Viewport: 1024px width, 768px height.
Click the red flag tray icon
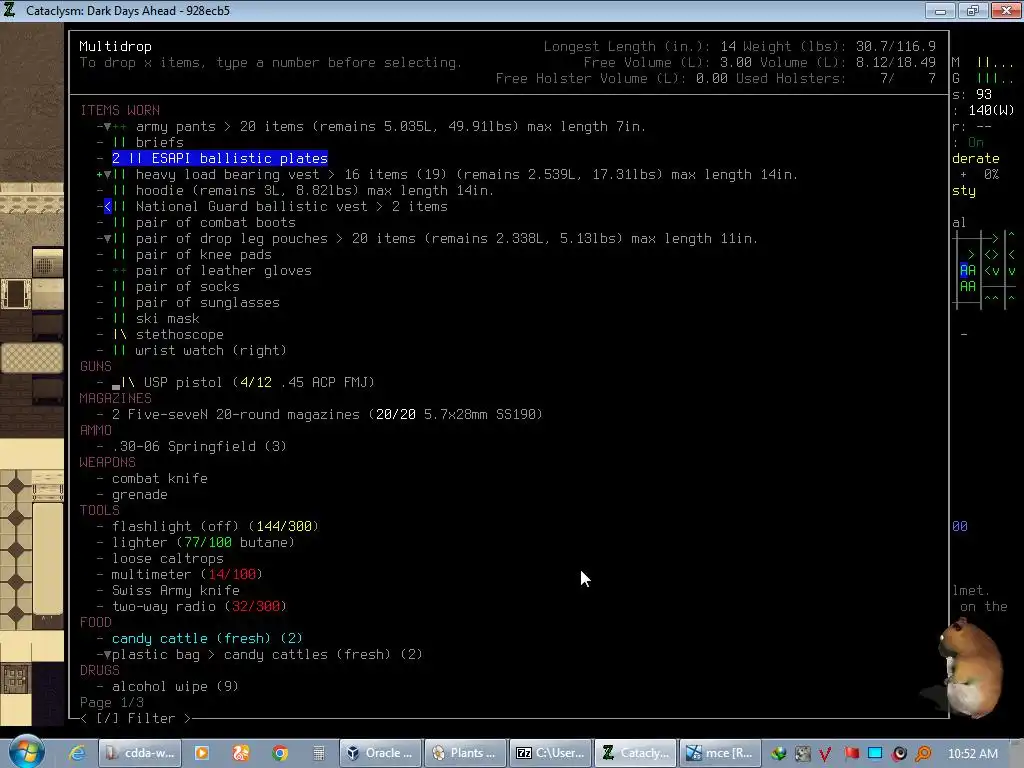tap(851, 754)
